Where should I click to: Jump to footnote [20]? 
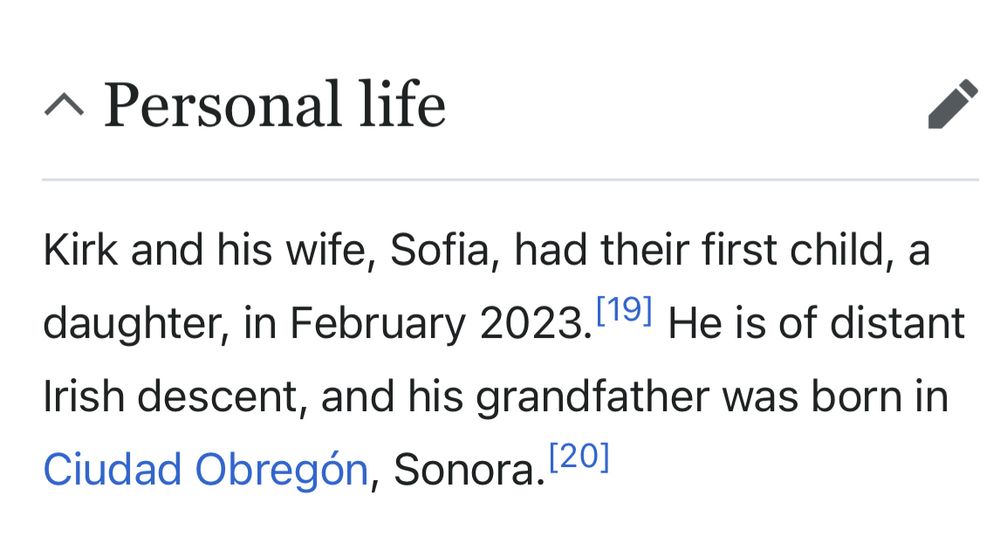pos(579,457)
